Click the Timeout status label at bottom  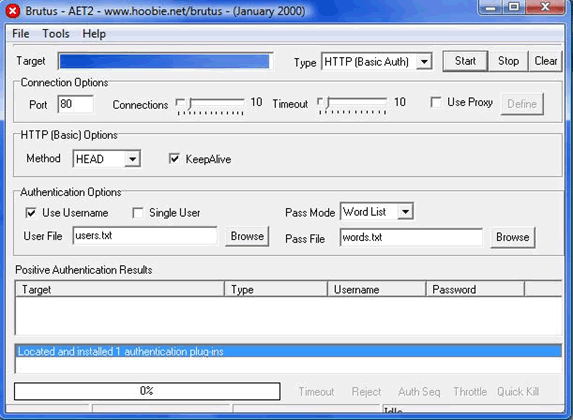(x=316, y=392)
